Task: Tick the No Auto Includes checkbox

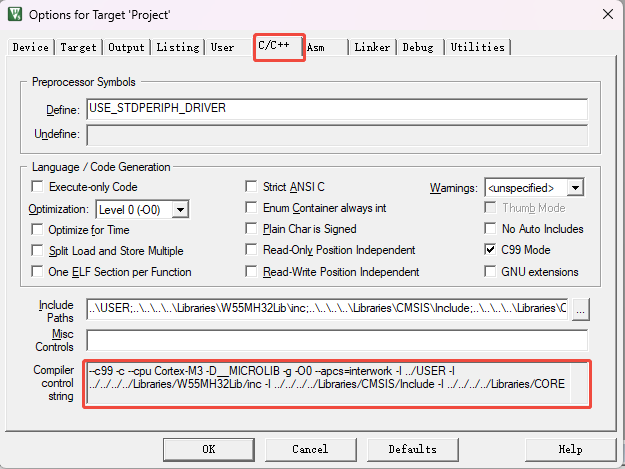Action: point(491,229)
